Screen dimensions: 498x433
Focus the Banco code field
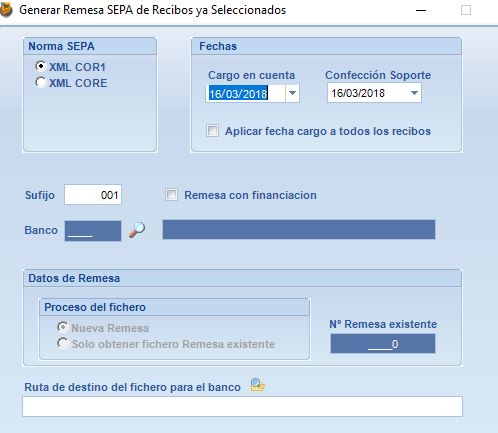[x=93, y=231]
